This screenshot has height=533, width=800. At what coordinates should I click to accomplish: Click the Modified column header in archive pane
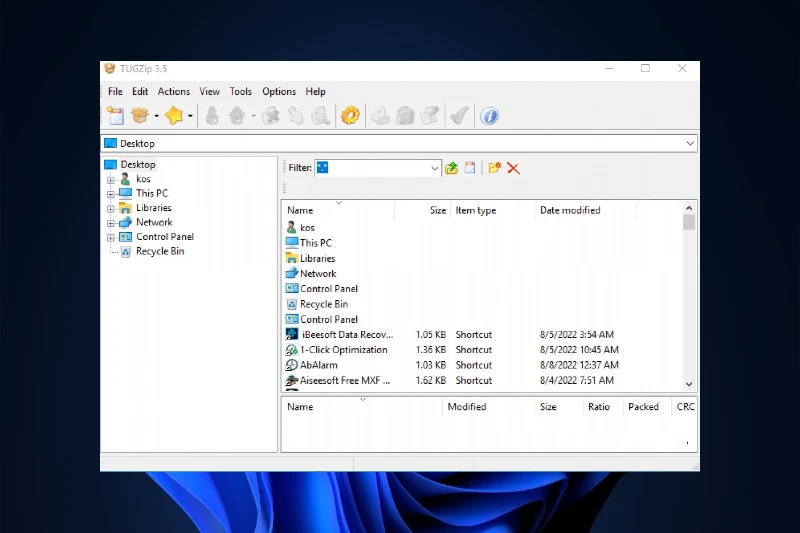[488, 407]
